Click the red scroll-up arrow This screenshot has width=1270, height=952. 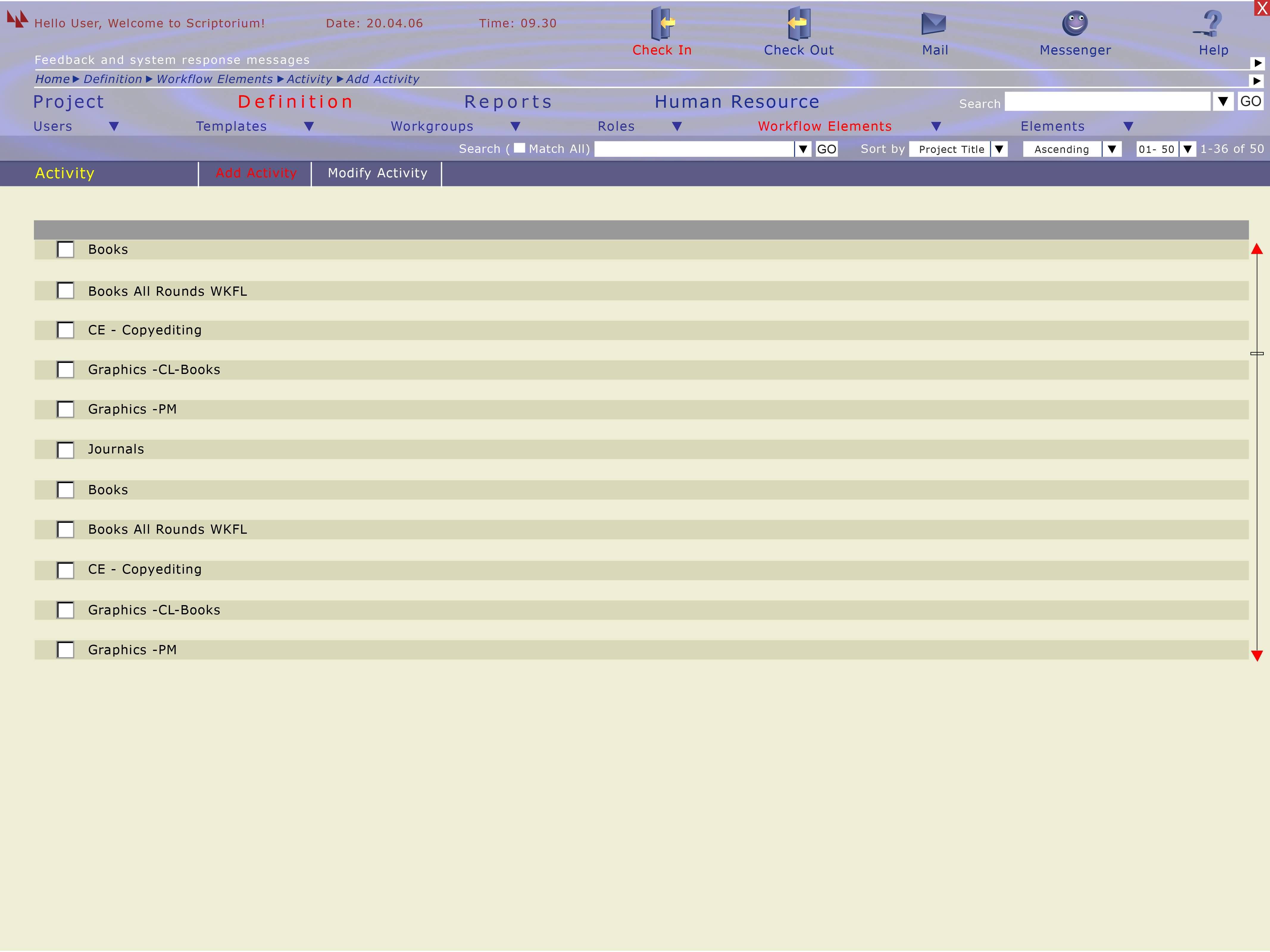click(x=1257, y=249)
